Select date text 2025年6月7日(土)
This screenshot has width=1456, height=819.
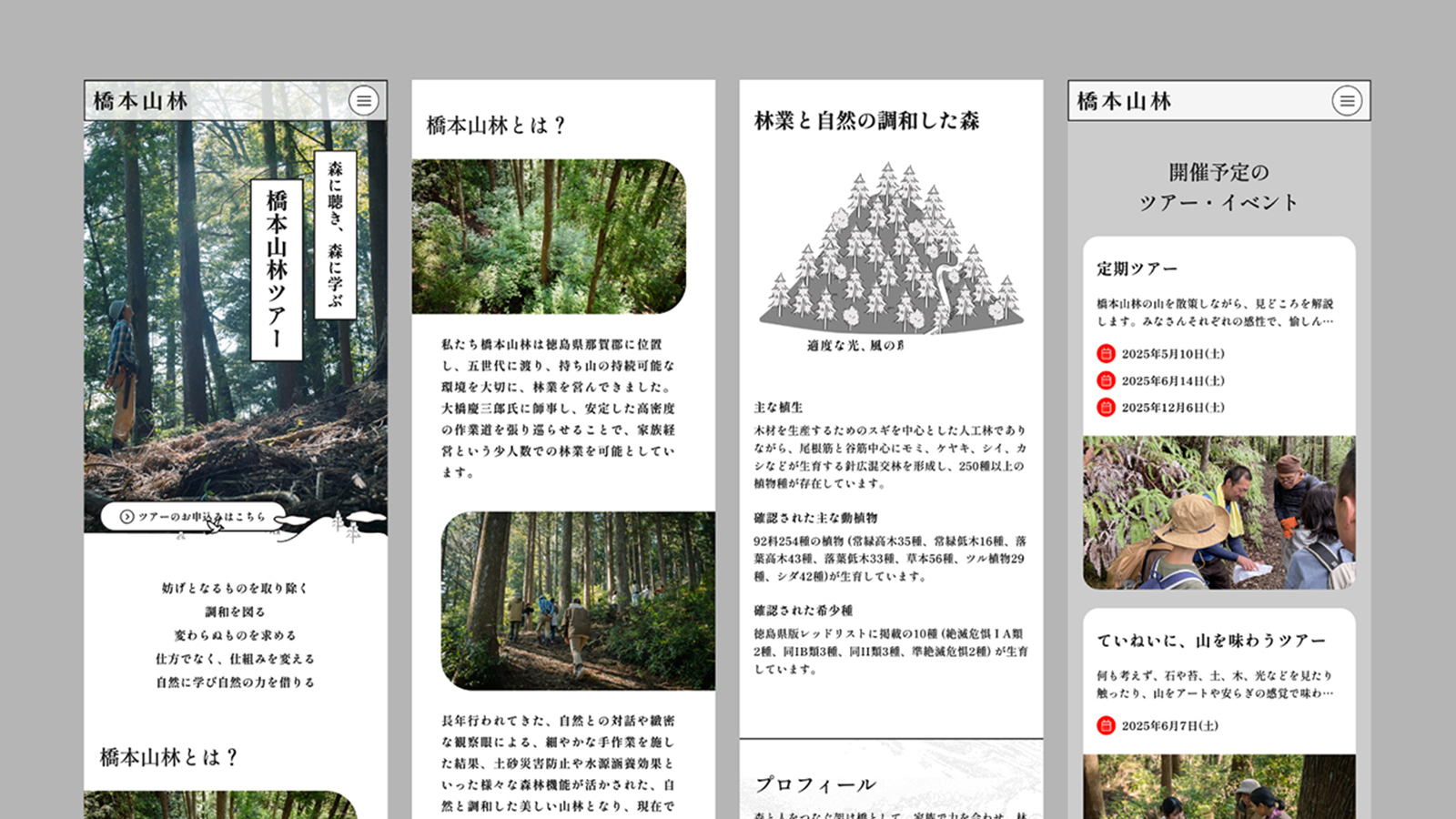click(1169, 725)
